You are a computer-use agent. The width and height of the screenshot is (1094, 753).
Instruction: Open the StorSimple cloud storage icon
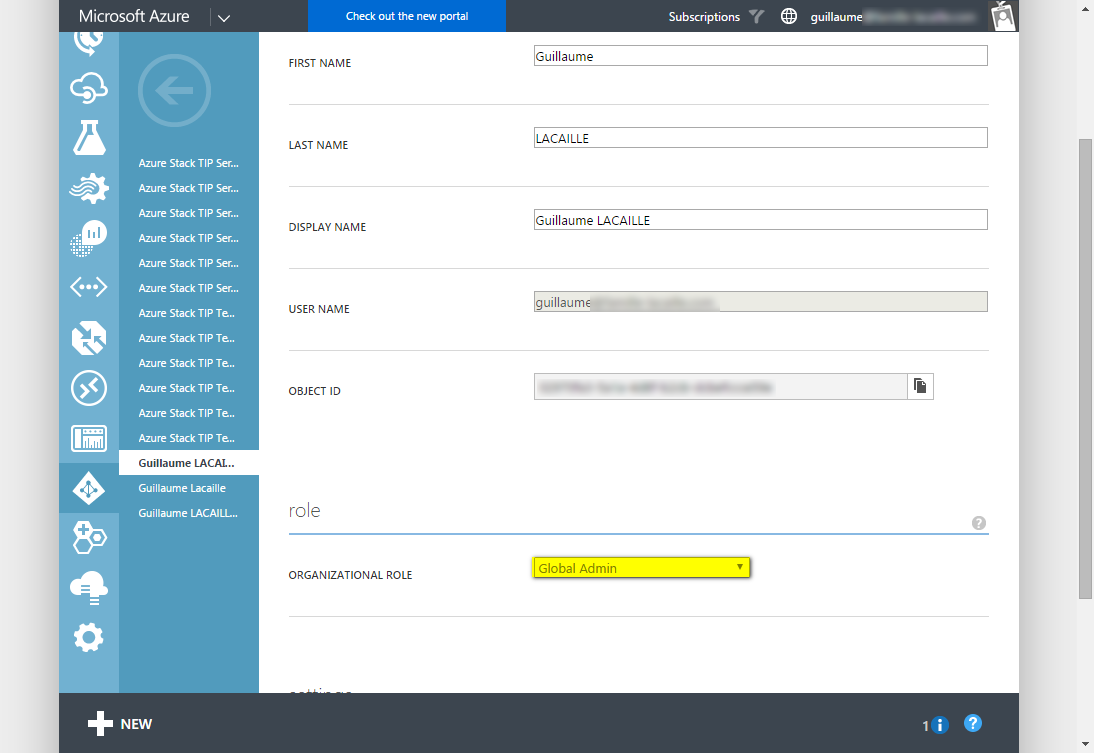[x=89, y=588]
